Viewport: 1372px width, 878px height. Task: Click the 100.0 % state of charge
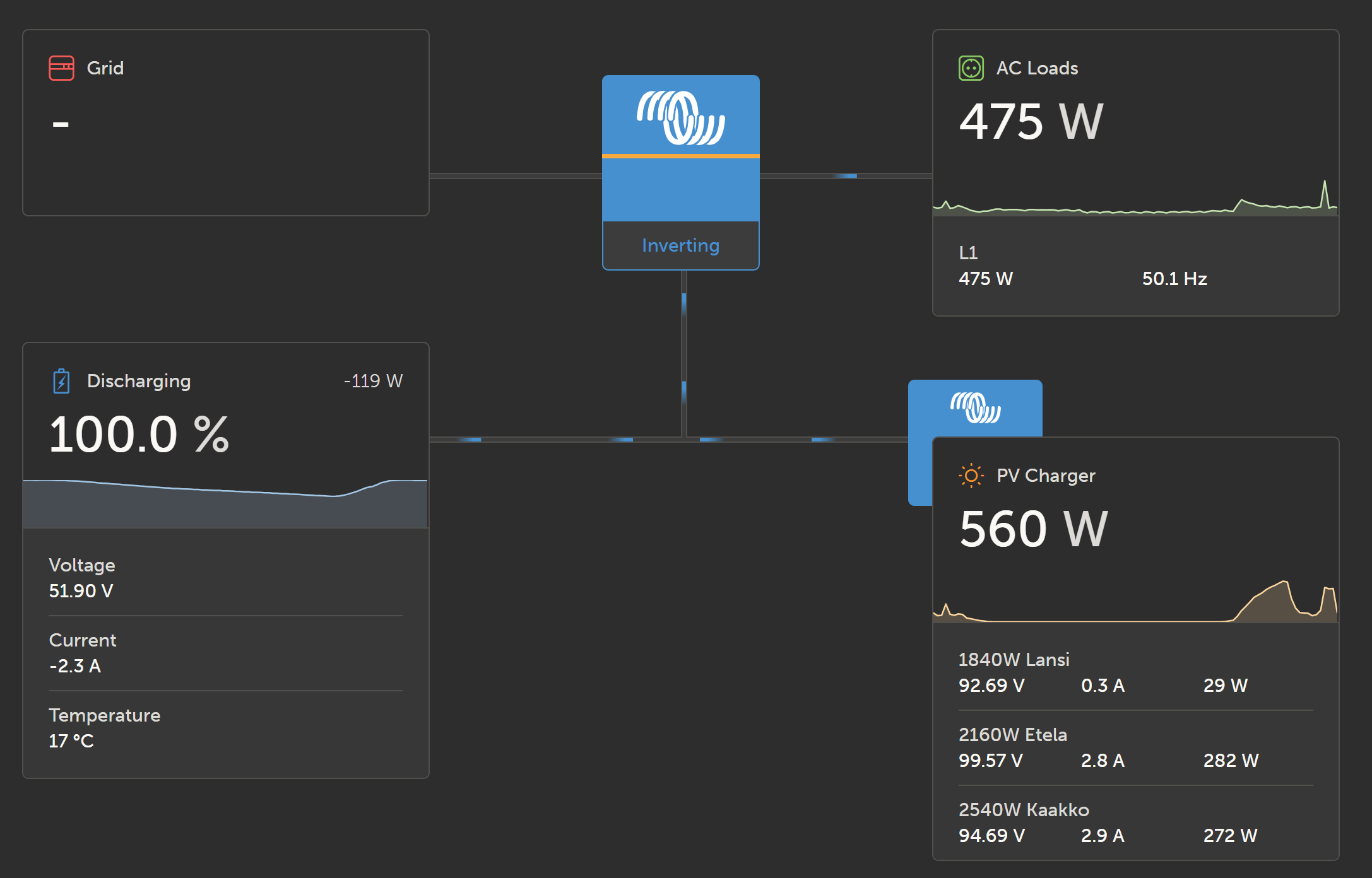pos(139,435)
